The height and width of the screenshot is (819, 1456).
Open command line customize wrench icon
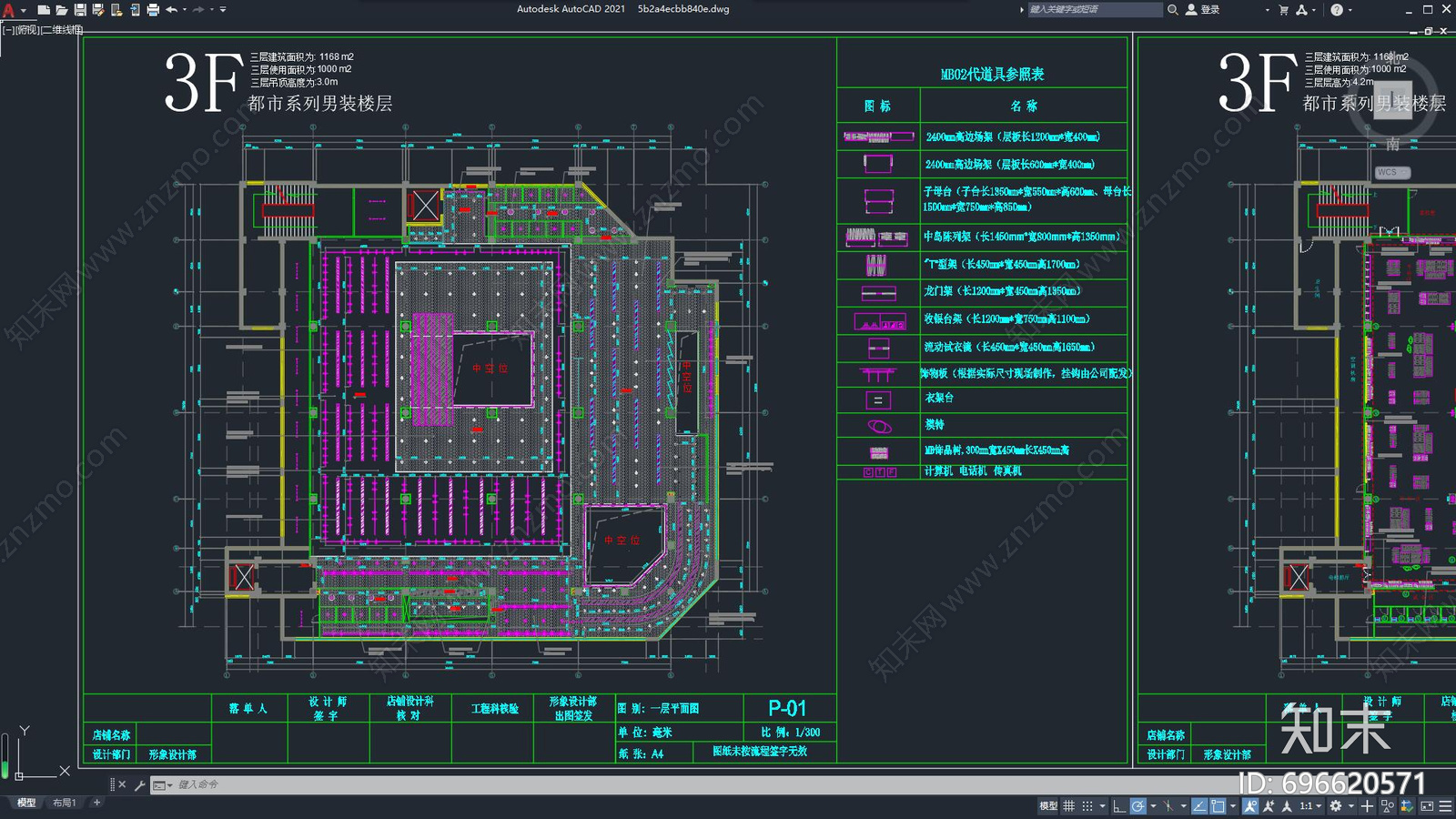[140, 784]
